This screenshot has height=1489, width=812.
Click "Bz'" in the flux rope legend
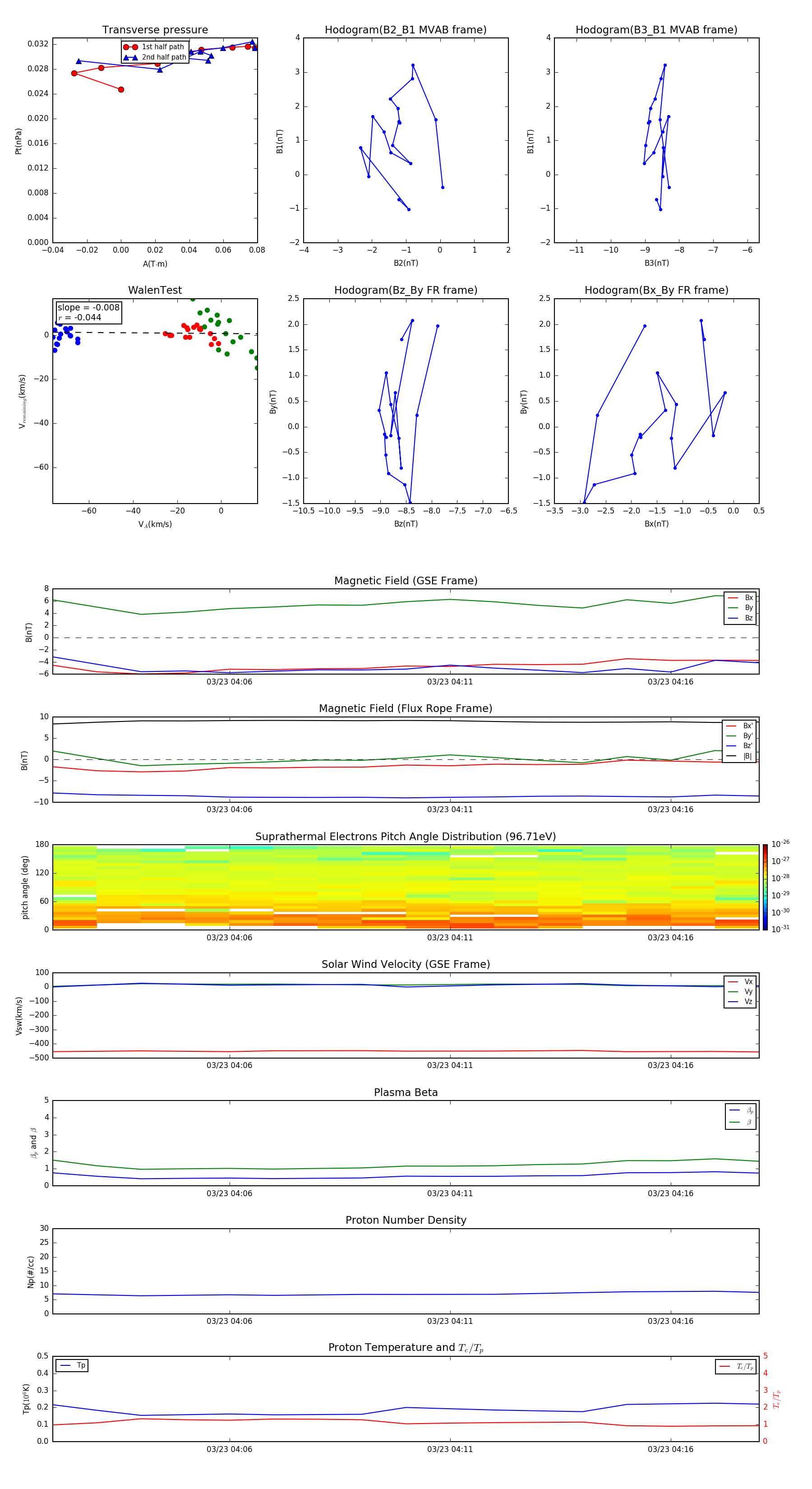pyautogui.click(x=740, y=746)
